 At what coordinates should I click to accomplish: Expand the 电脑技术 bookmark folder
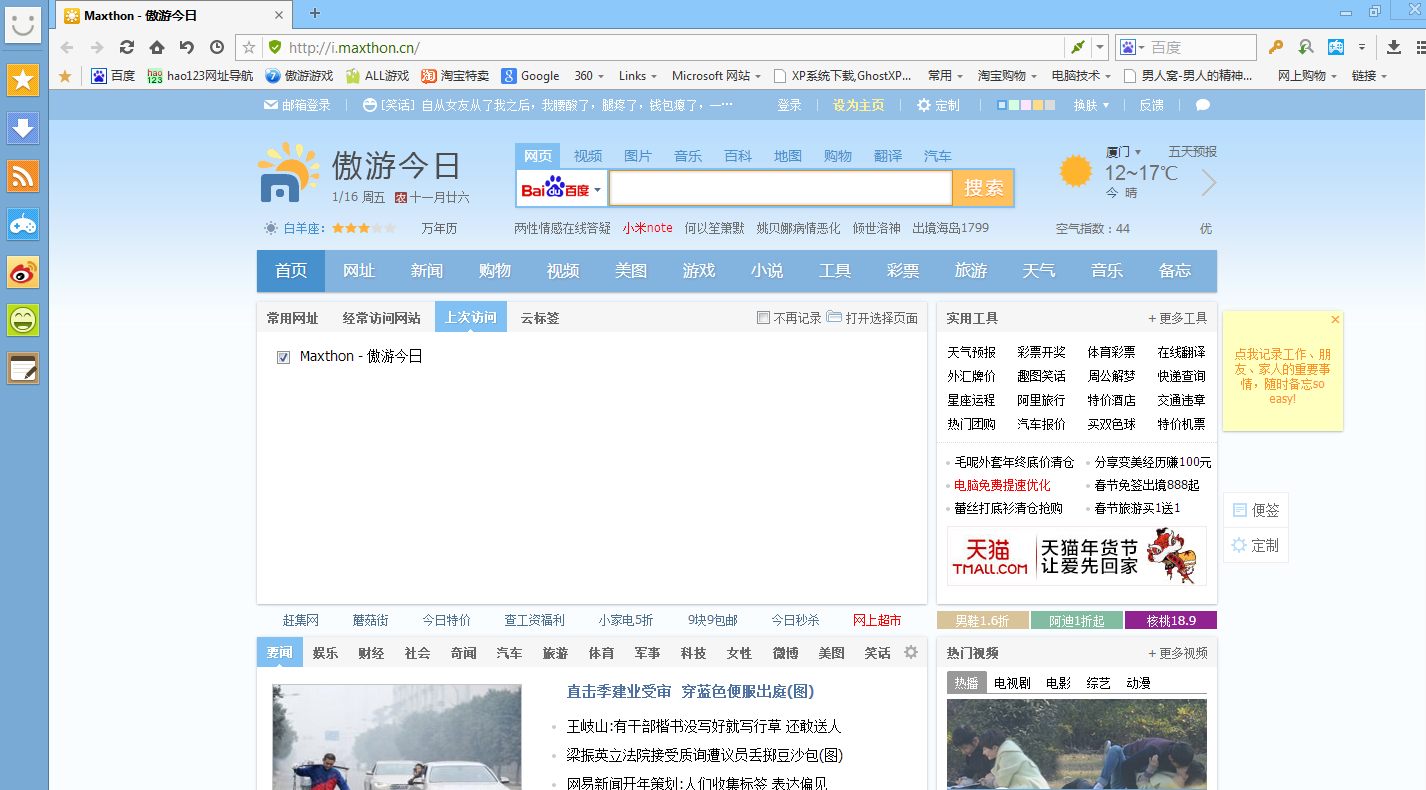click(1081, 76)
